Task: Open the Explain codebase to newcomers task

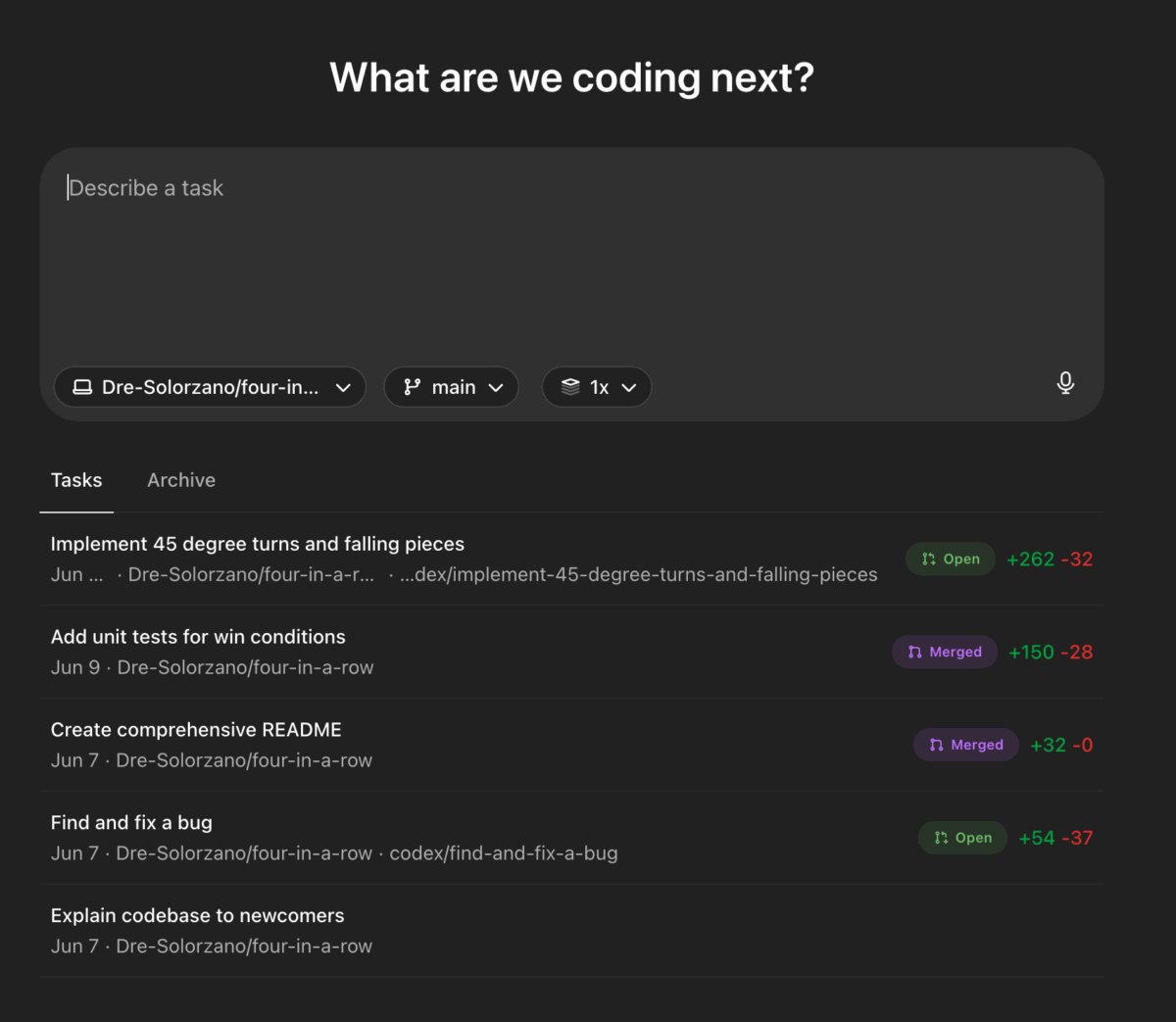Action: coord(197,915)
